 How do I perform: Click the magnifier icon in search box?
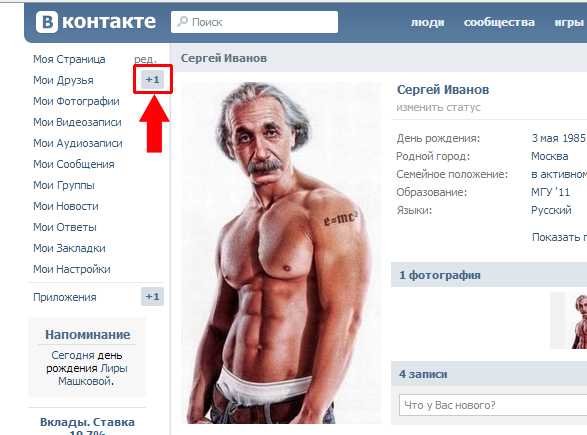pyautogui.click(x=183, y=21)
